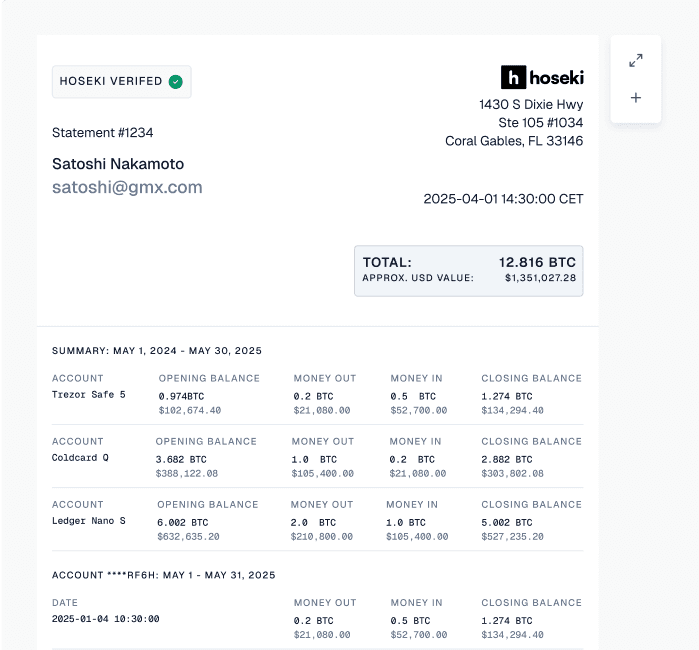
Task: Click the 1430 S Dixie Hwy address line
Action: coord(531,105)
